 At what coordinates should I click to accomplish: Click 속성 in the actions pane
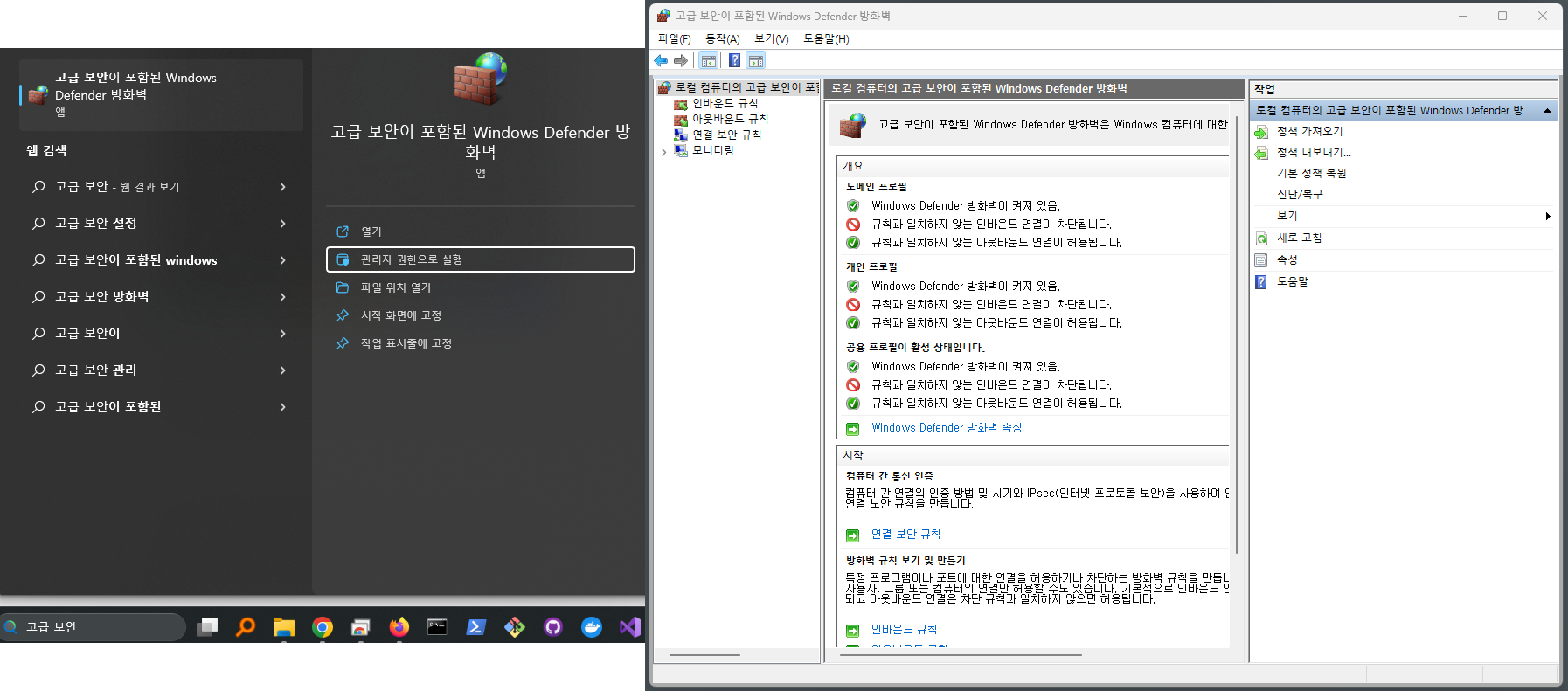(x=1287, y=259)
